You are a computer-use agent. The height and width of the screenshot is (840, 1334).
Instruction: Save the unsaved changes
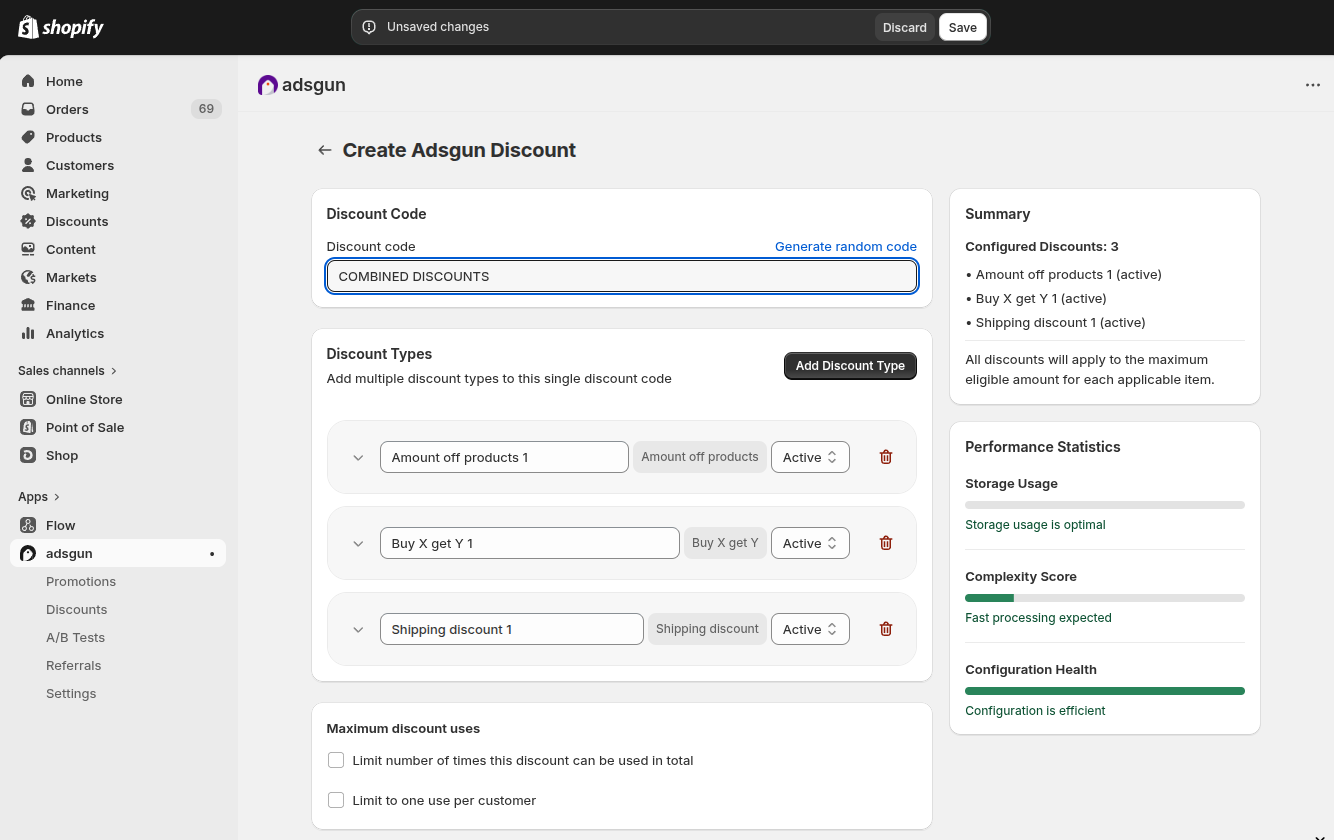pyautogui.click(x=962, y=27)
